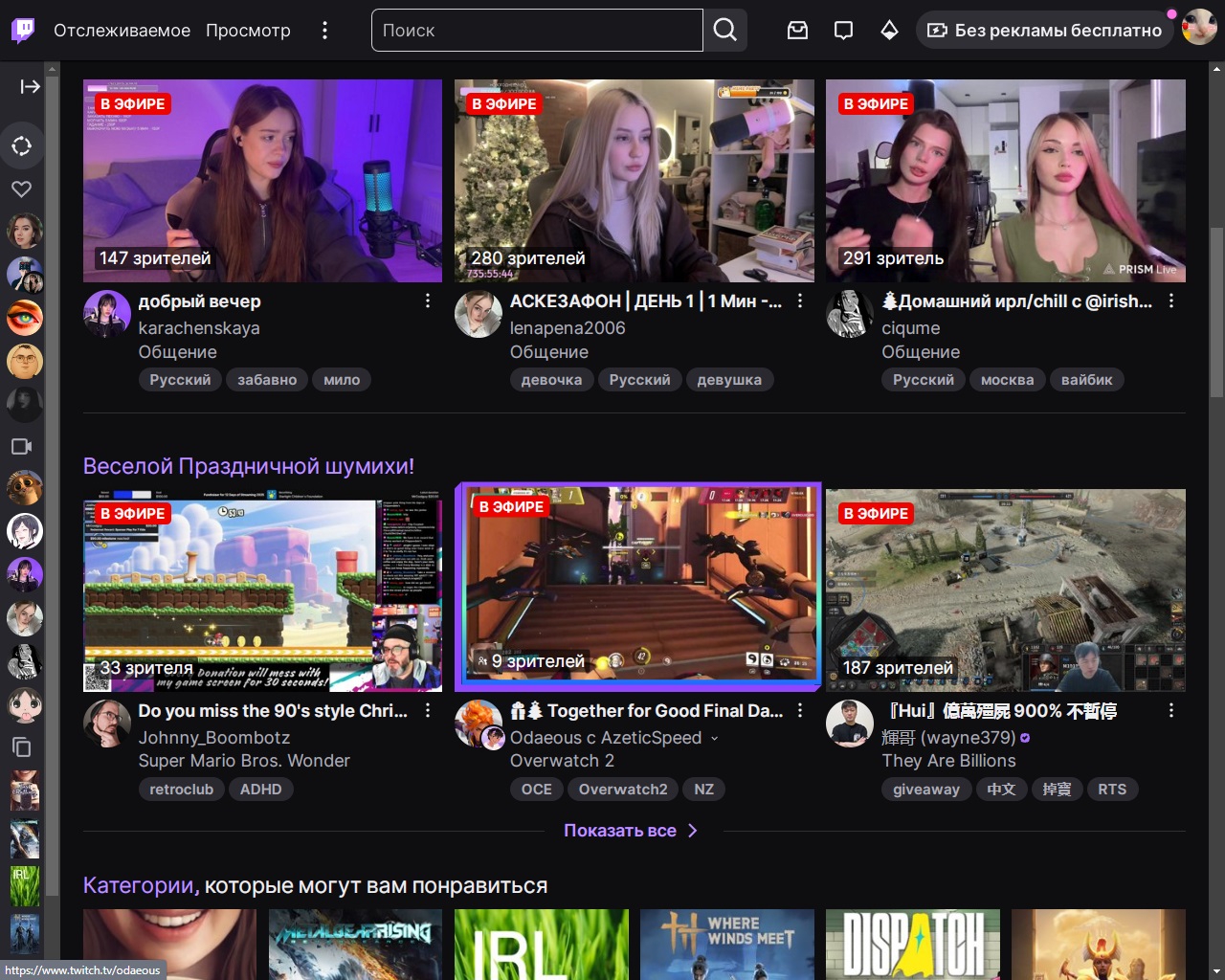The image size is (1225, 980).
Task: Click Без рекламы бесплатно button
Action: tap(1045, 31)
